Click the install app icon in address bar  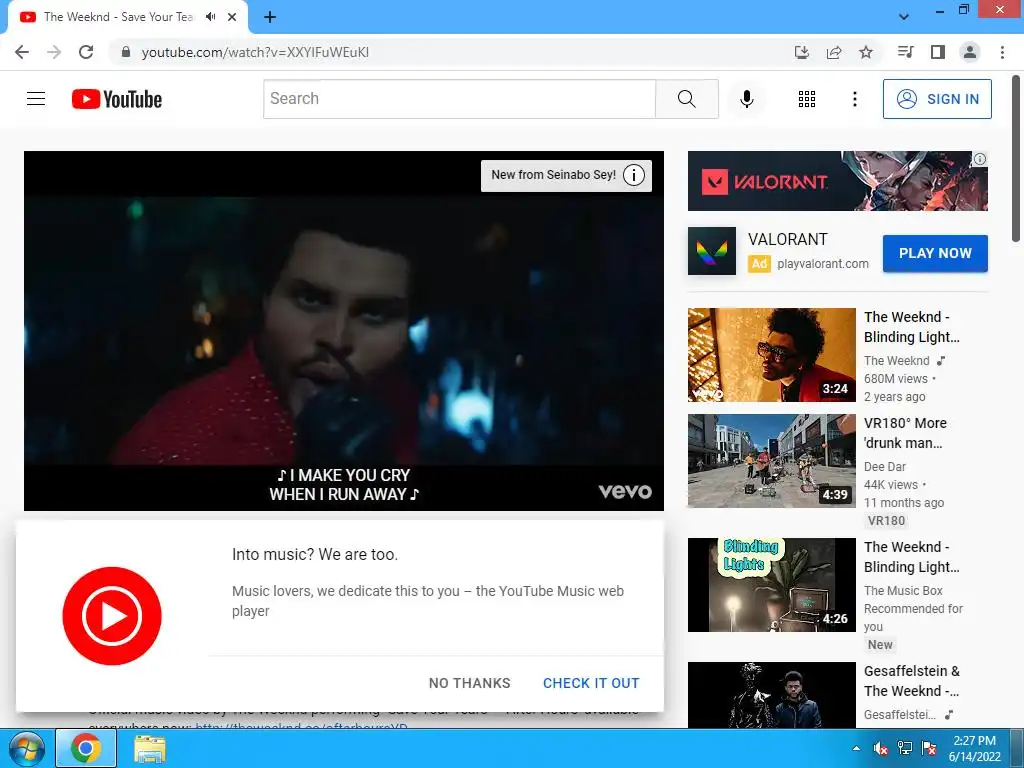click(801, 52)
